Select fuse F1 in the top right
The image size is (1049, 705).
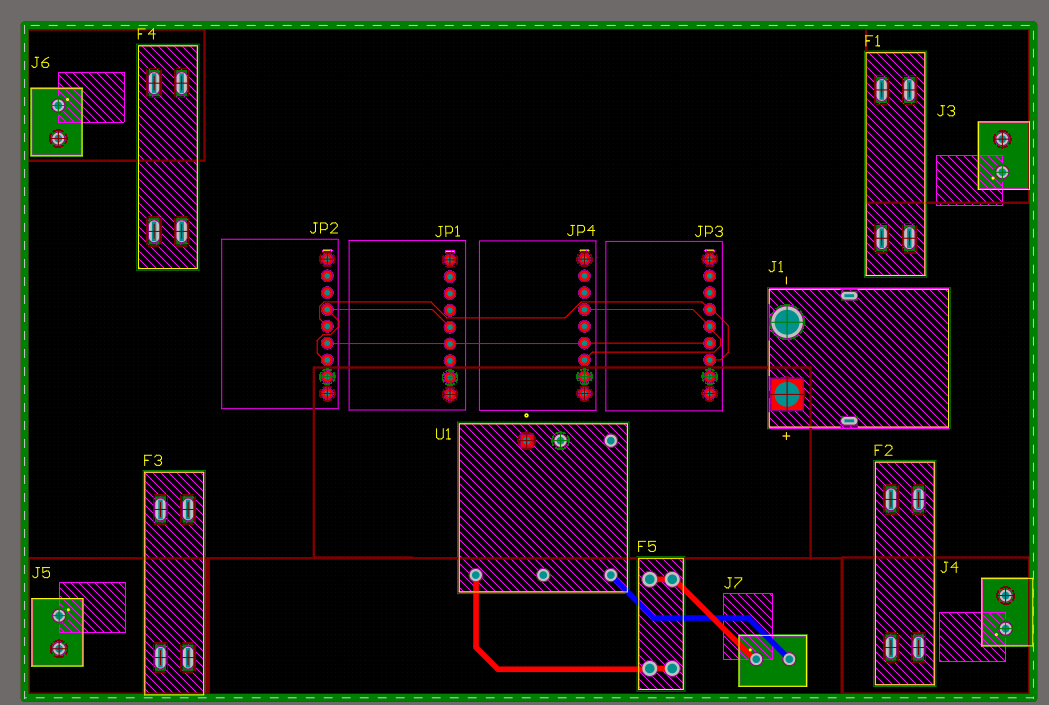click(x=895, y=160)
